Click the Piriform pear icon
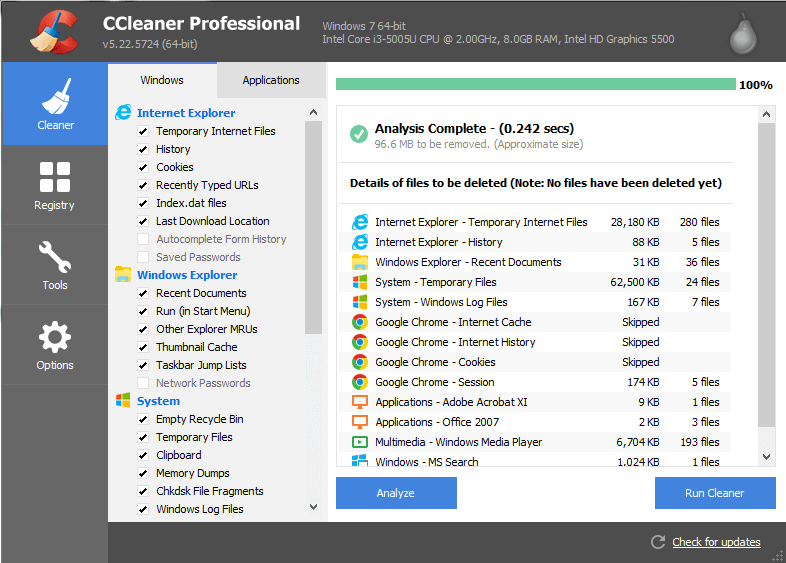This screenshot has width=786, height=563. (x=743, y=34)
